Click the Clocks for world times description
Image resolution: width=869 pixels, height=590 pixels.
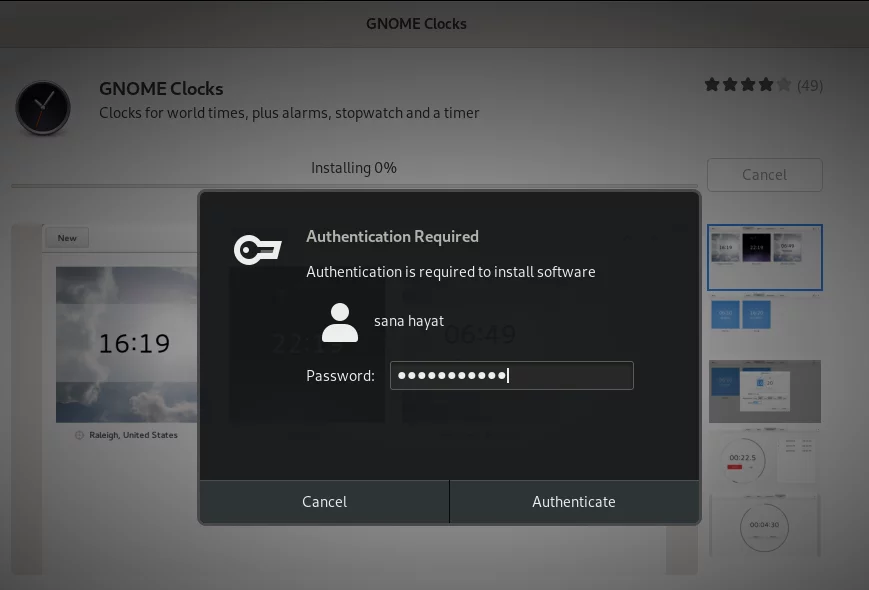tap(289, 113)
